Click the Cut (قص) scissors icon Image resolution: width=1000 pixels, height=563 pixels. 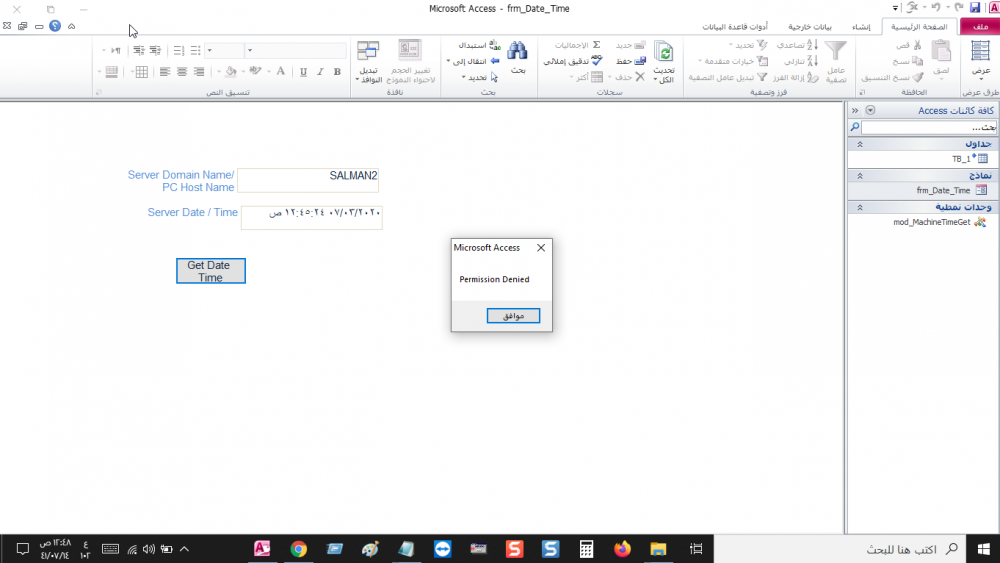click(916, 45)
